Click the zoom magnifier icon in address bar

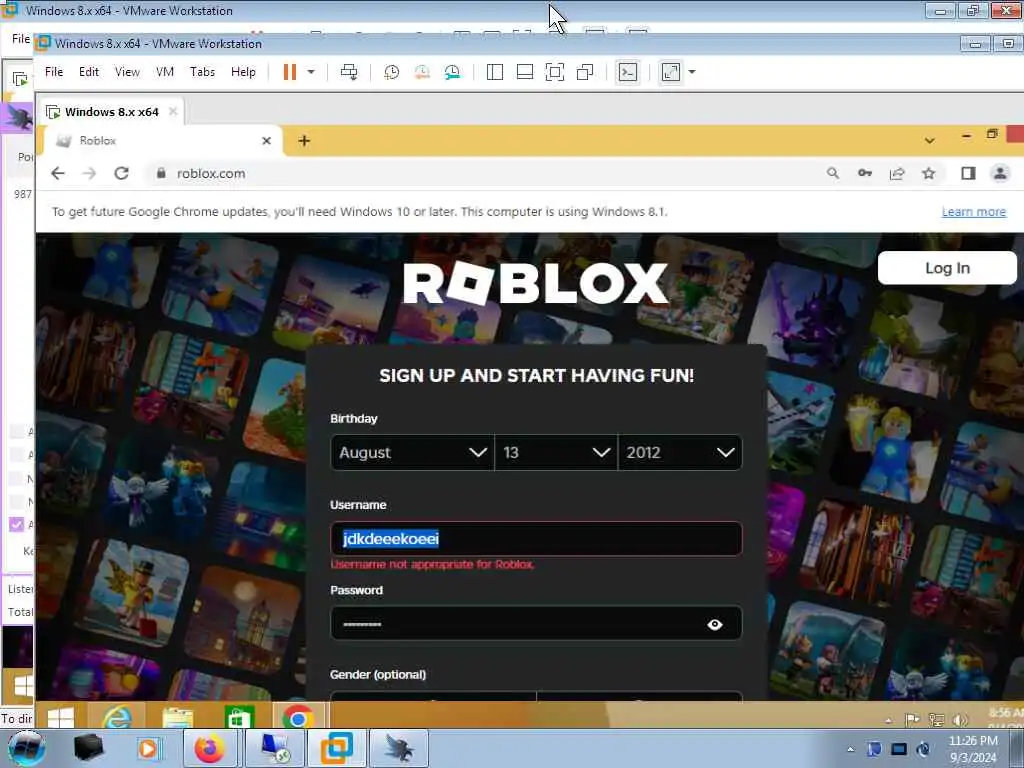tap(833, 173)
